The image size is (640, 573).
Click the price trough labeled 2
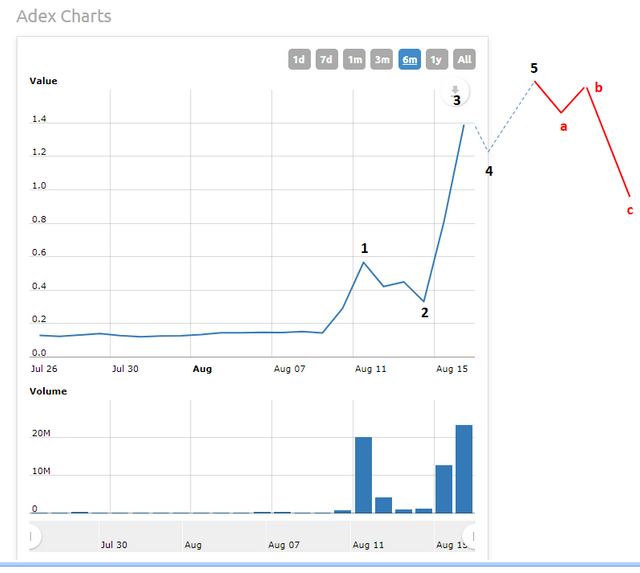424,301
